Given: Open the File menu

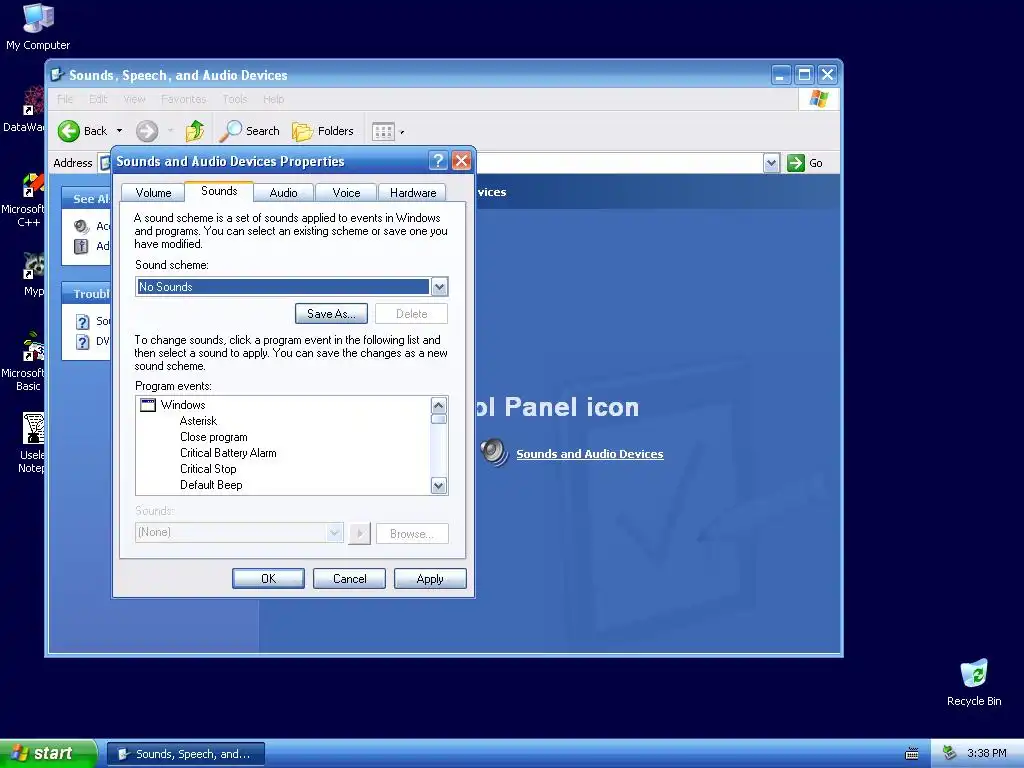Looking at the screenshot, I should click(65, 99).
